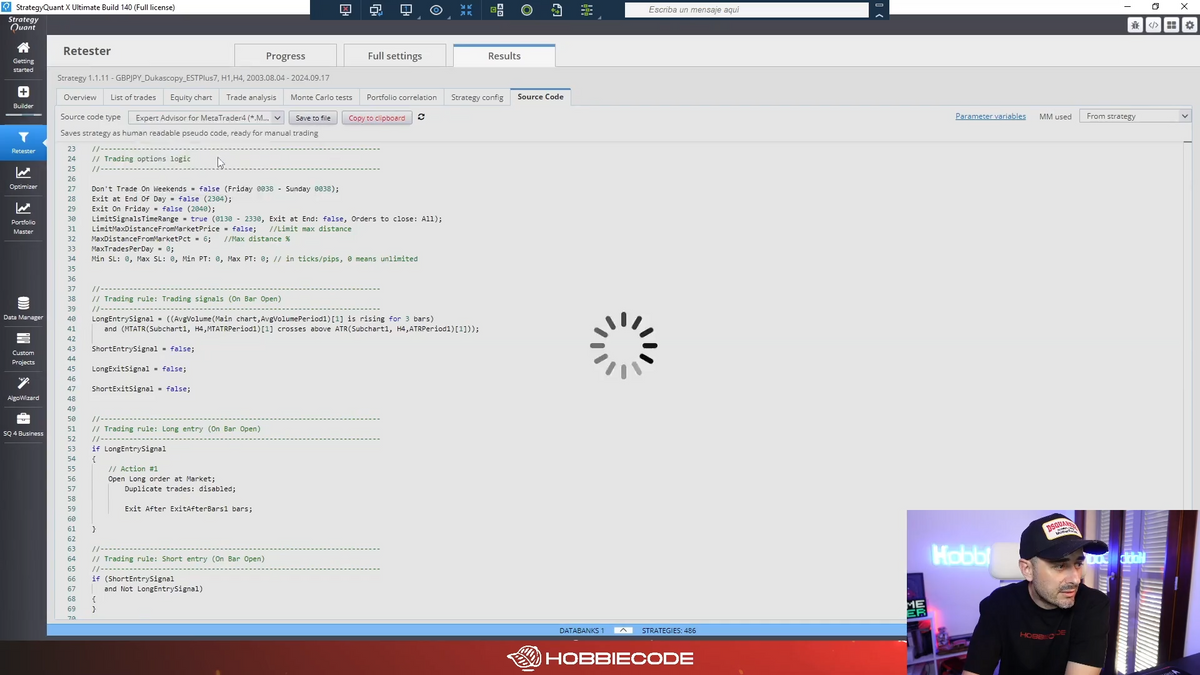
Task: Click the message input field
Action: click(x=747, y=9)
